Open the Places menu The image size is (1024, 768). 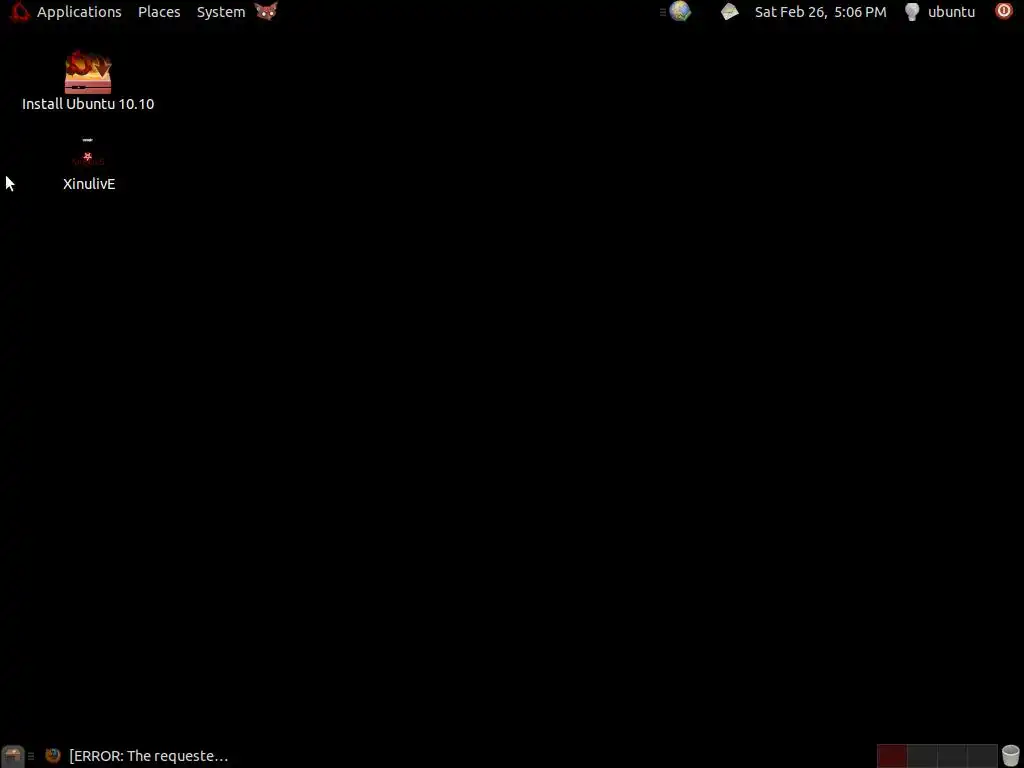pyautogui.click(x=159, y=12)
